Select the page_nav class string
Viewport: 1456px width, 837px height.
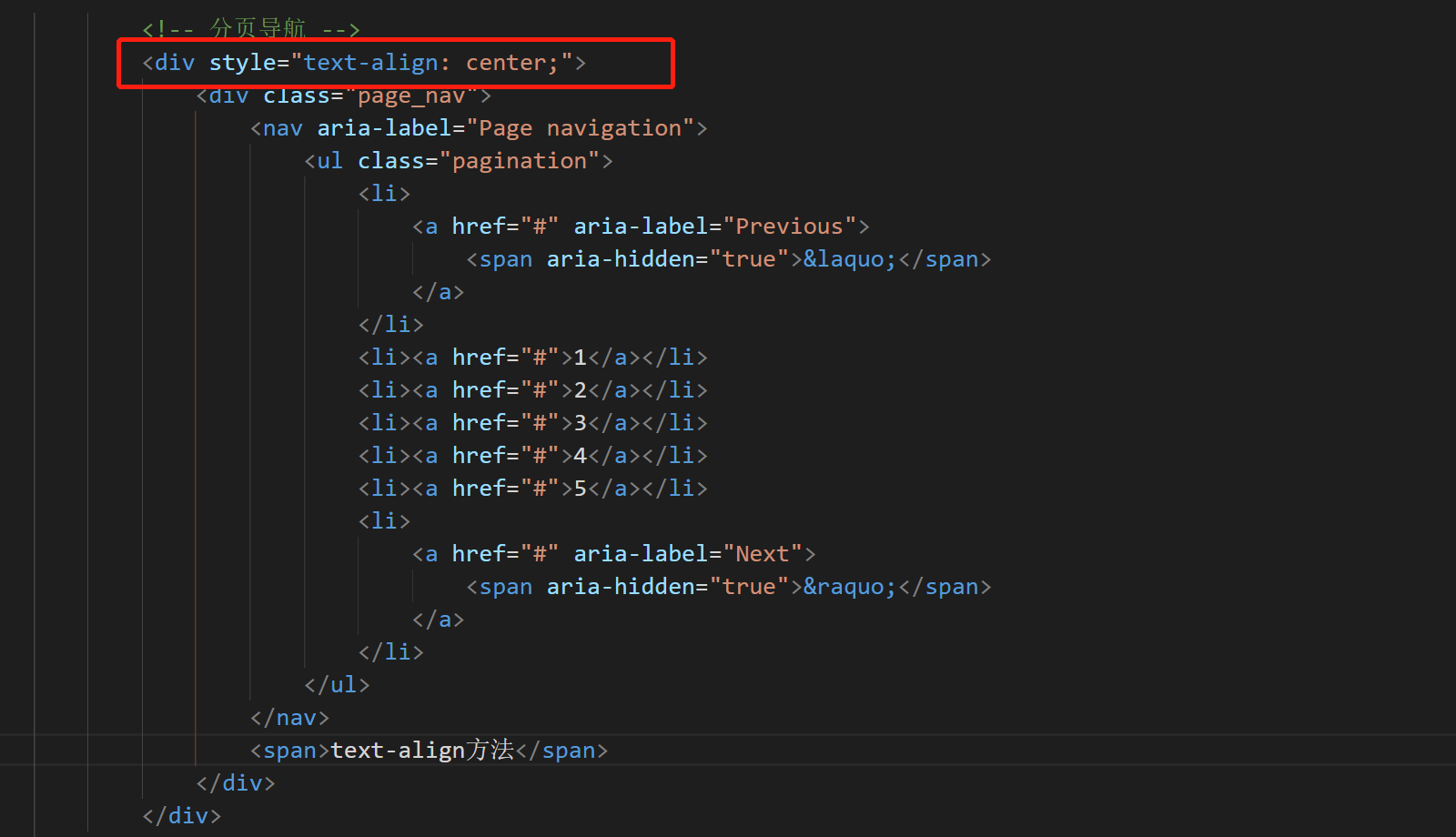pyautogui.click(x=411, y=96)
